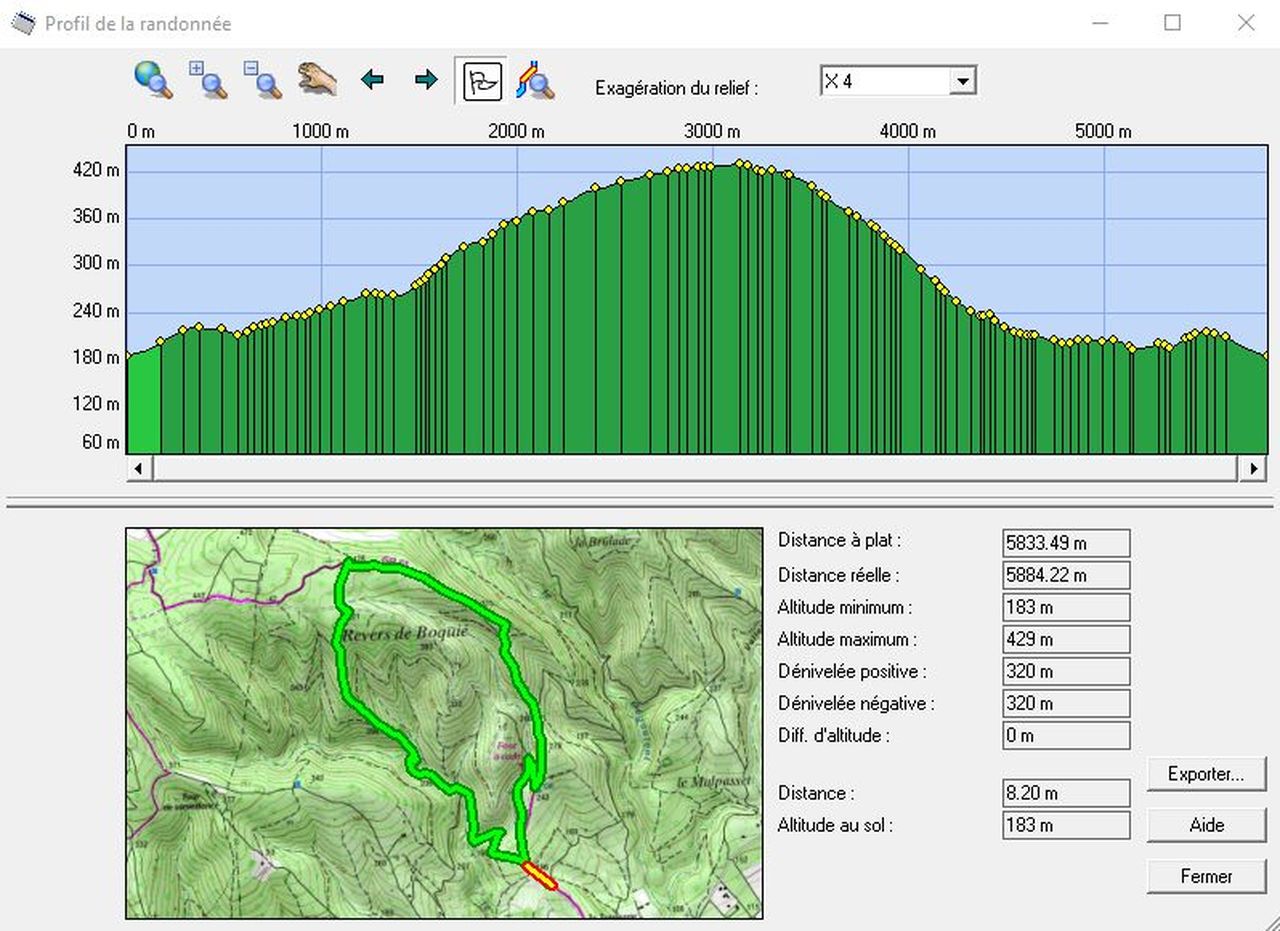The height and width of the screenshot is (931, 1280).
Task: Maximize the Profil de la randonnée window
Action: 1172,22
